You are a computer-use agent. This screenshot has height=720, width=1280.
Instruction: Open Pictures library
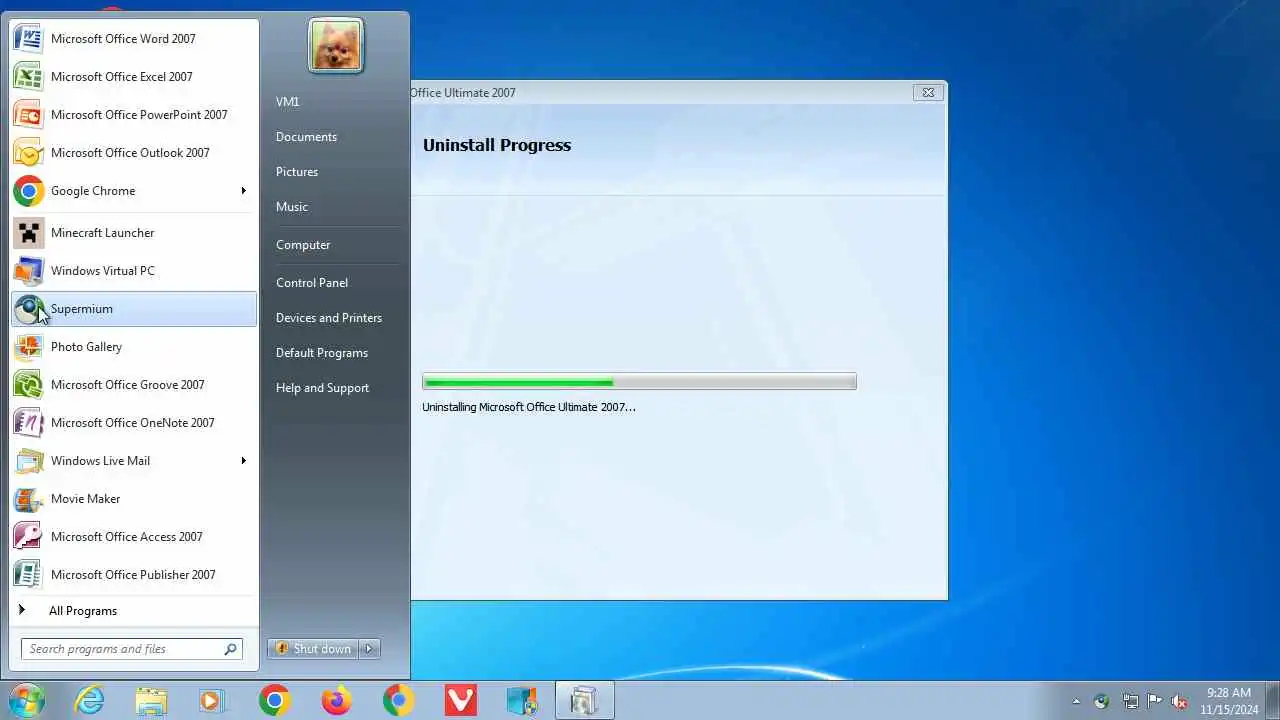coord(335,172)
